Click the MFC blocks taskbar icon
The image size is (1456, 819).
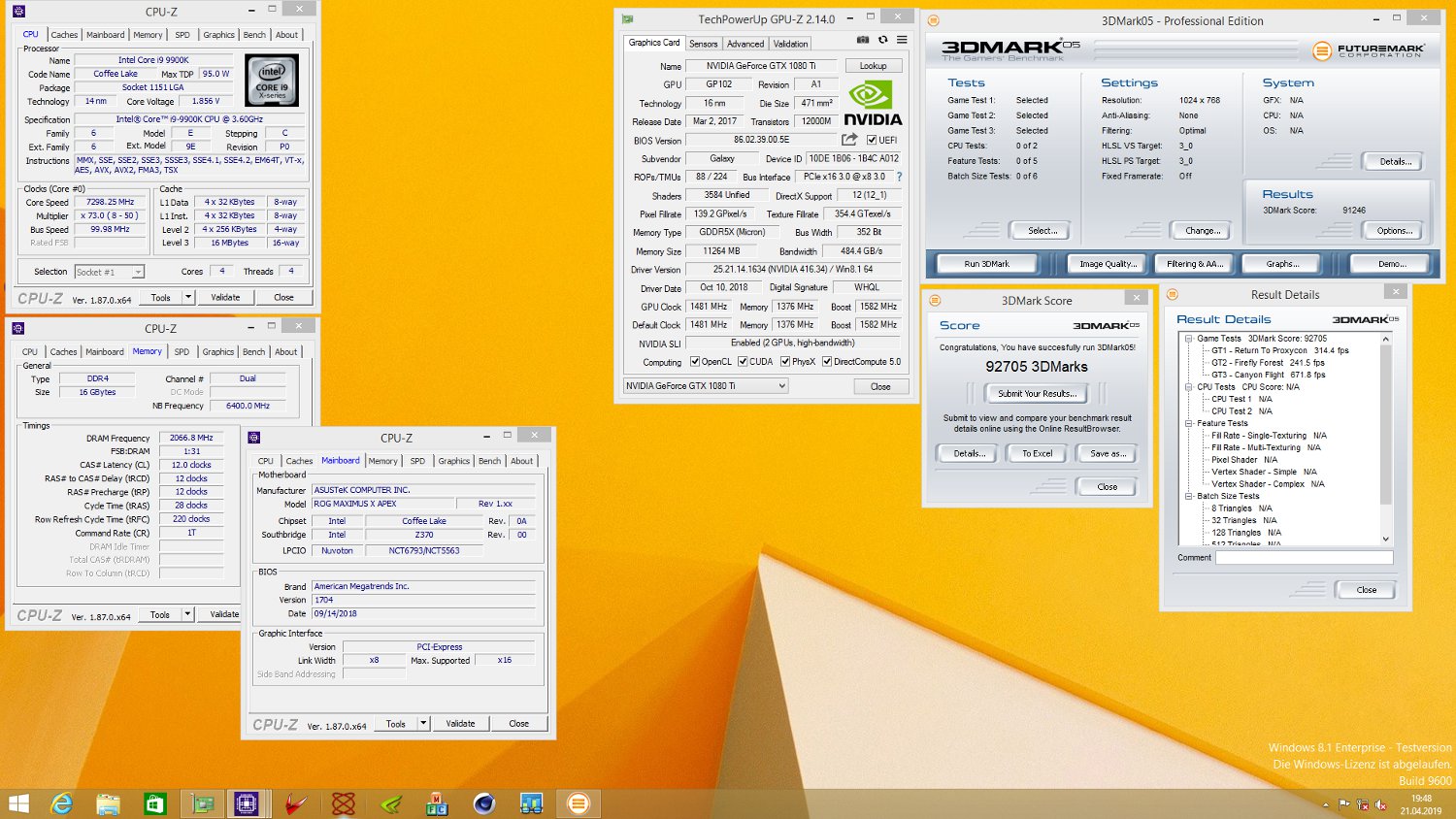[x=437, y=803]
